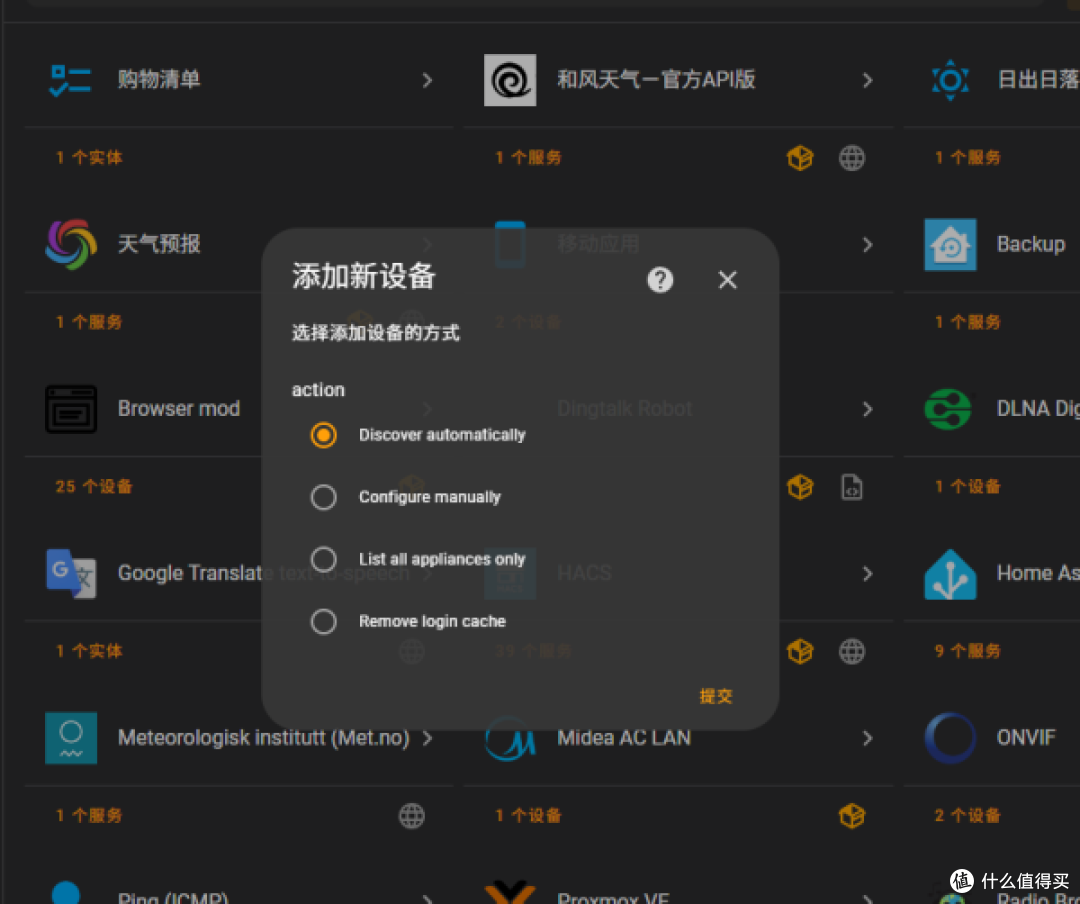This screenshot has width=1080, height=904.
Task: Expand the HACS row chevron
Action: [x=867, y=573]
